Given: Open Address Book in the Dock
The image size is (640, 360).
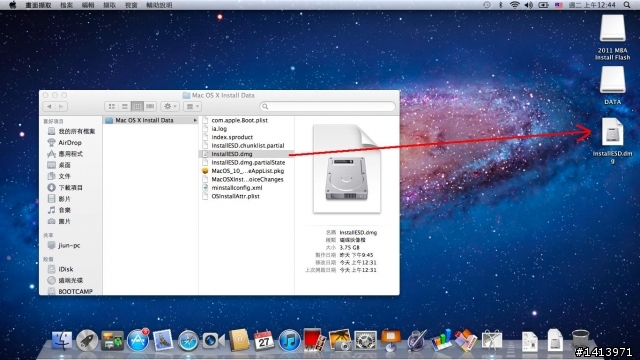Looking at the screenshot, I should [x=239, y=340].
